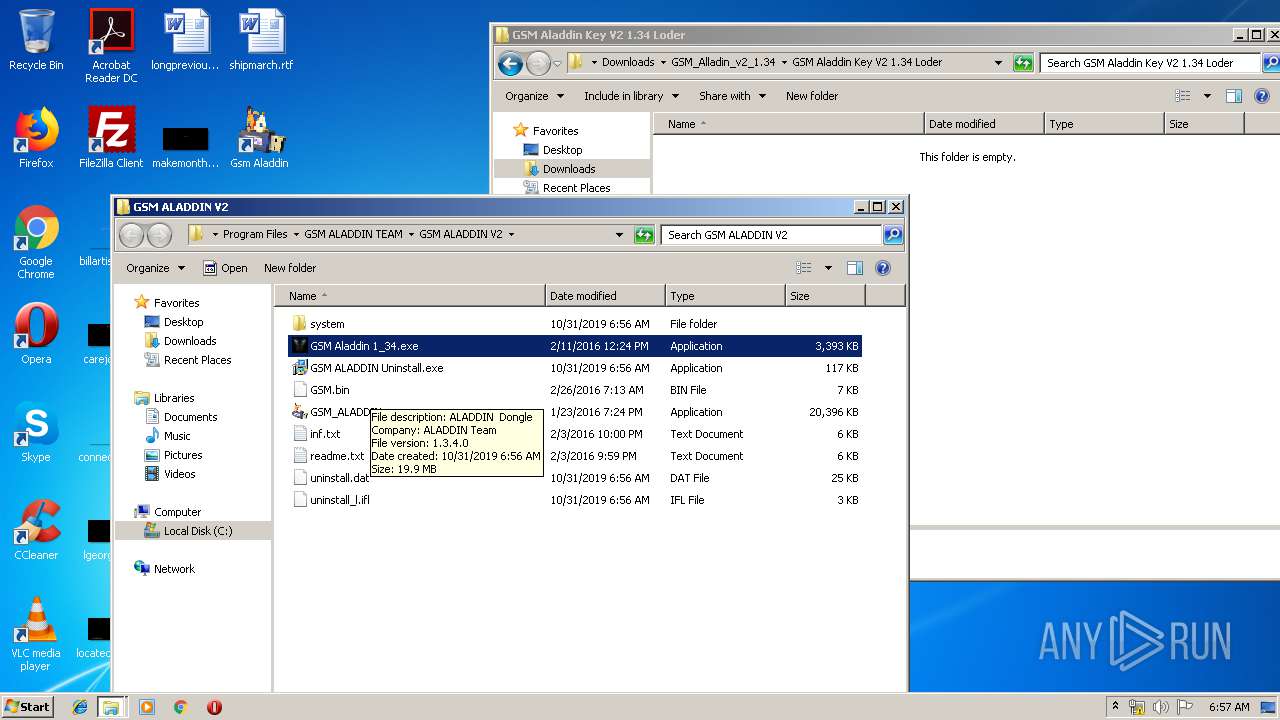Click refresh button in GSM ALADDIN V2 address bar

click(645, 235)
